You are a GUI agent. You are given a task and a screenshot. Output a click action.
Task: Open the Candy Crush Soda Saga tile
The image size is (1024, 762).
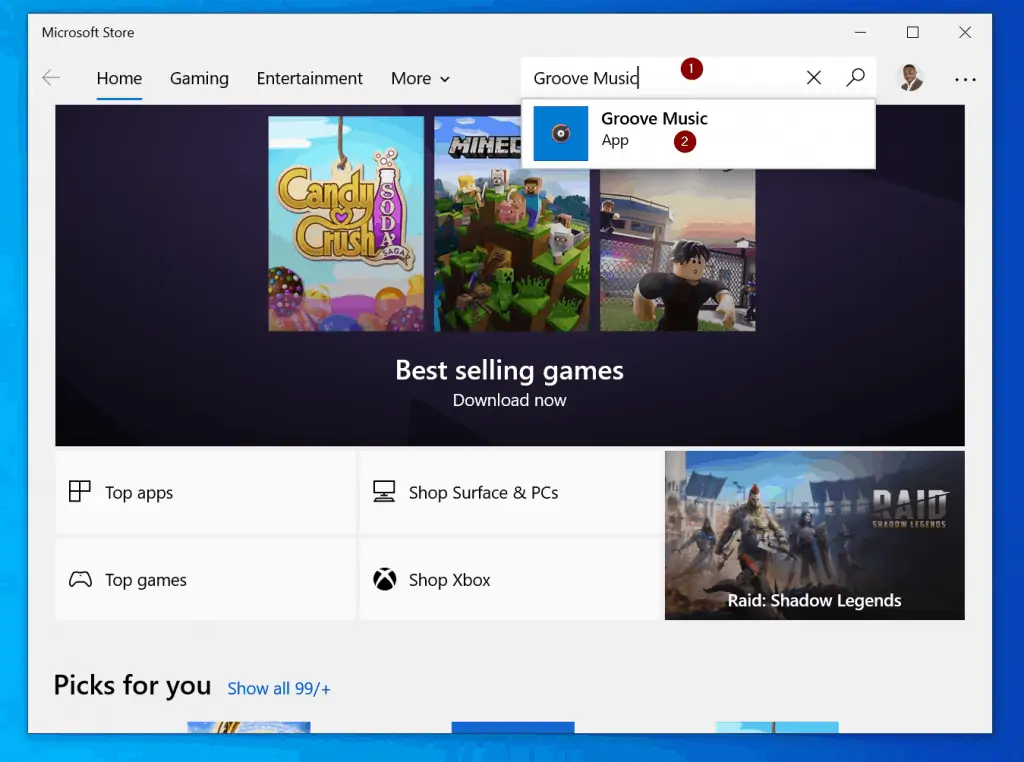(346, 223)
